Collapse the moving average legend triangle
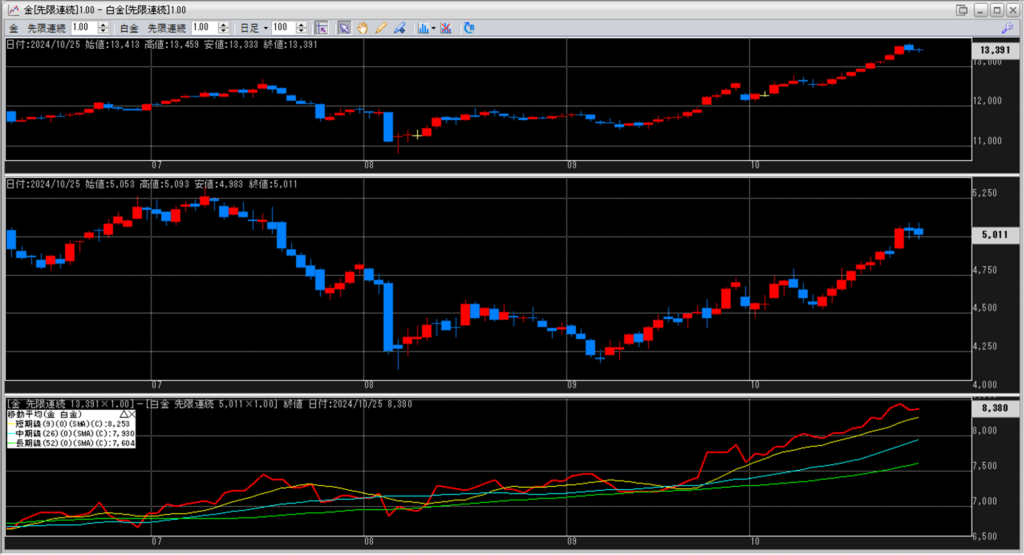Image resolution: width=1024 pixels, height=555 pixels. [x=124, y=413]
